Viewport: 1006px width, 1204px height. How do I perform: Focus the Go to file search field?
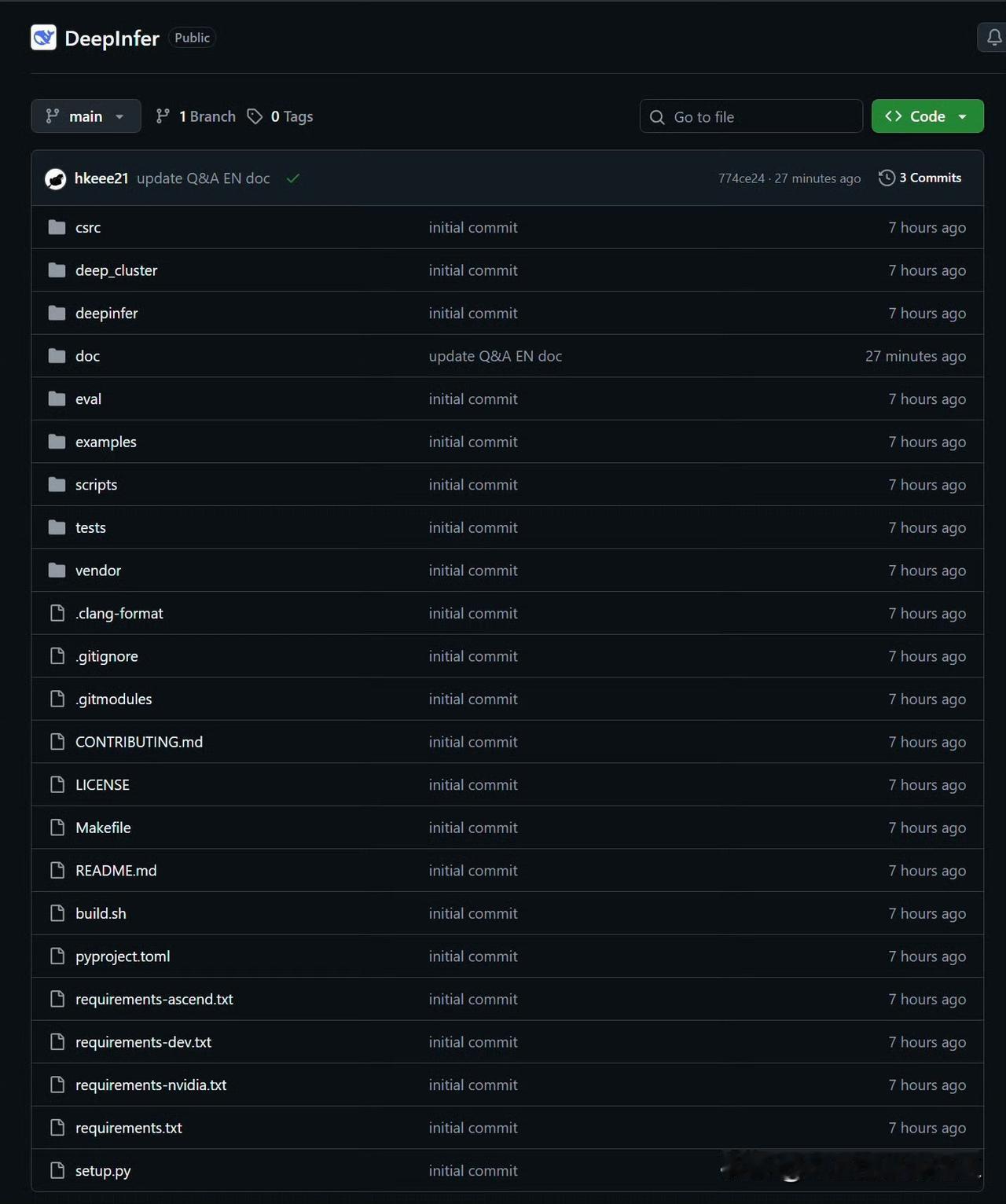pyautogui.click(x=751, y=116)
